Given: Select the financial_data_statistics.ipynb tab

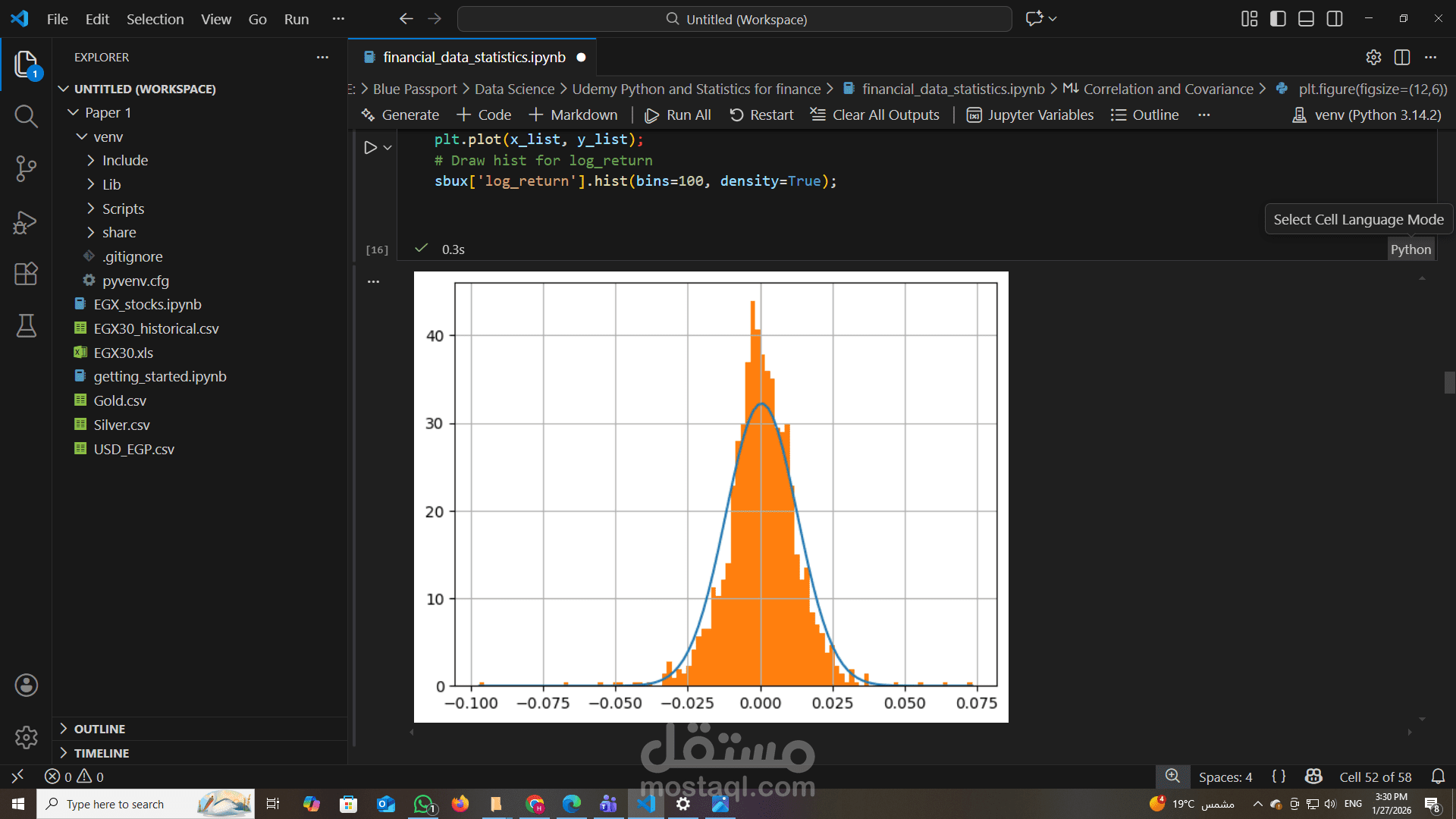Looking at the screenshot, I should pos(473,58).
